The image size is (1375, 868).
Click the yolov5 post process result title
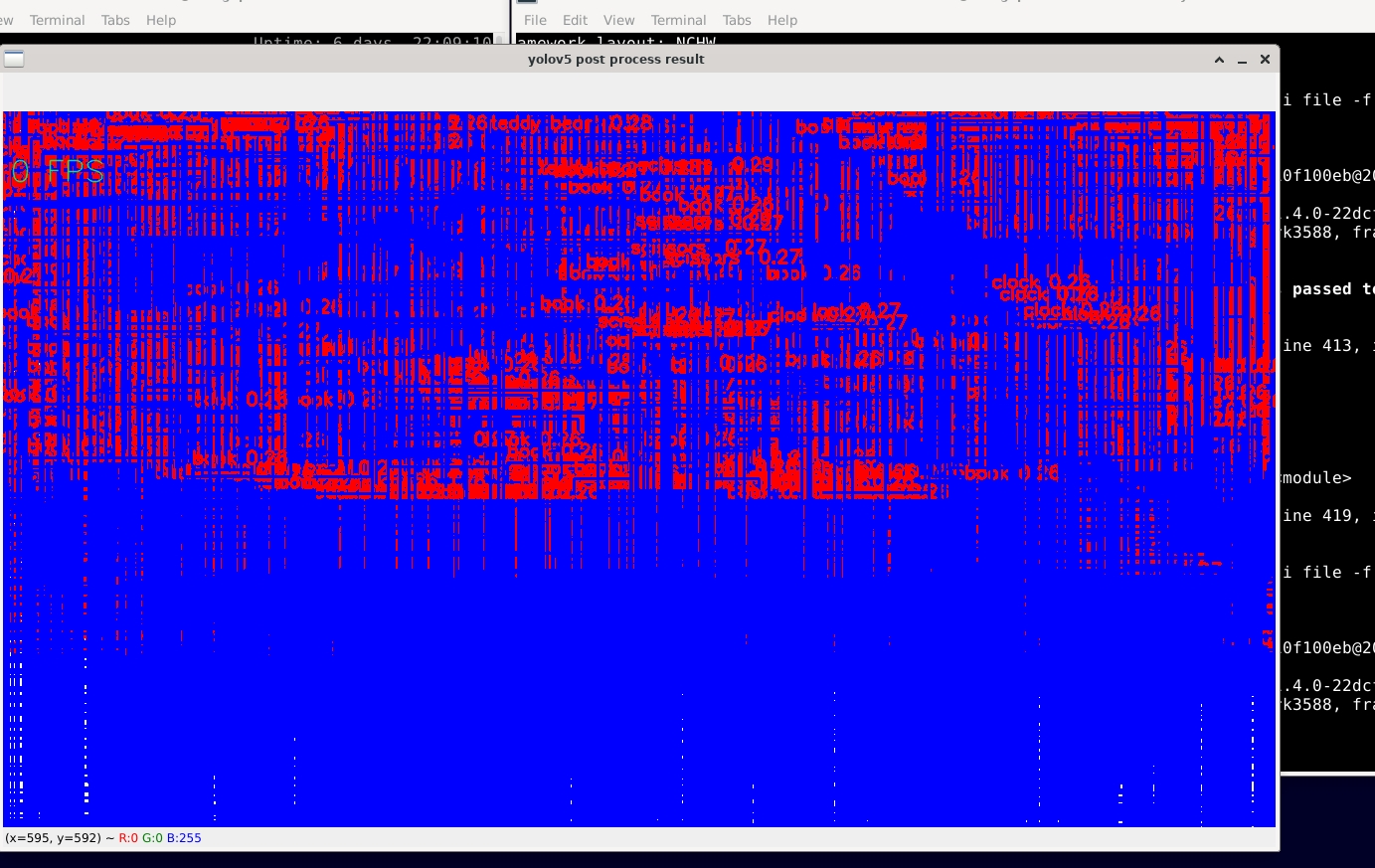click(x=615, y=60)
